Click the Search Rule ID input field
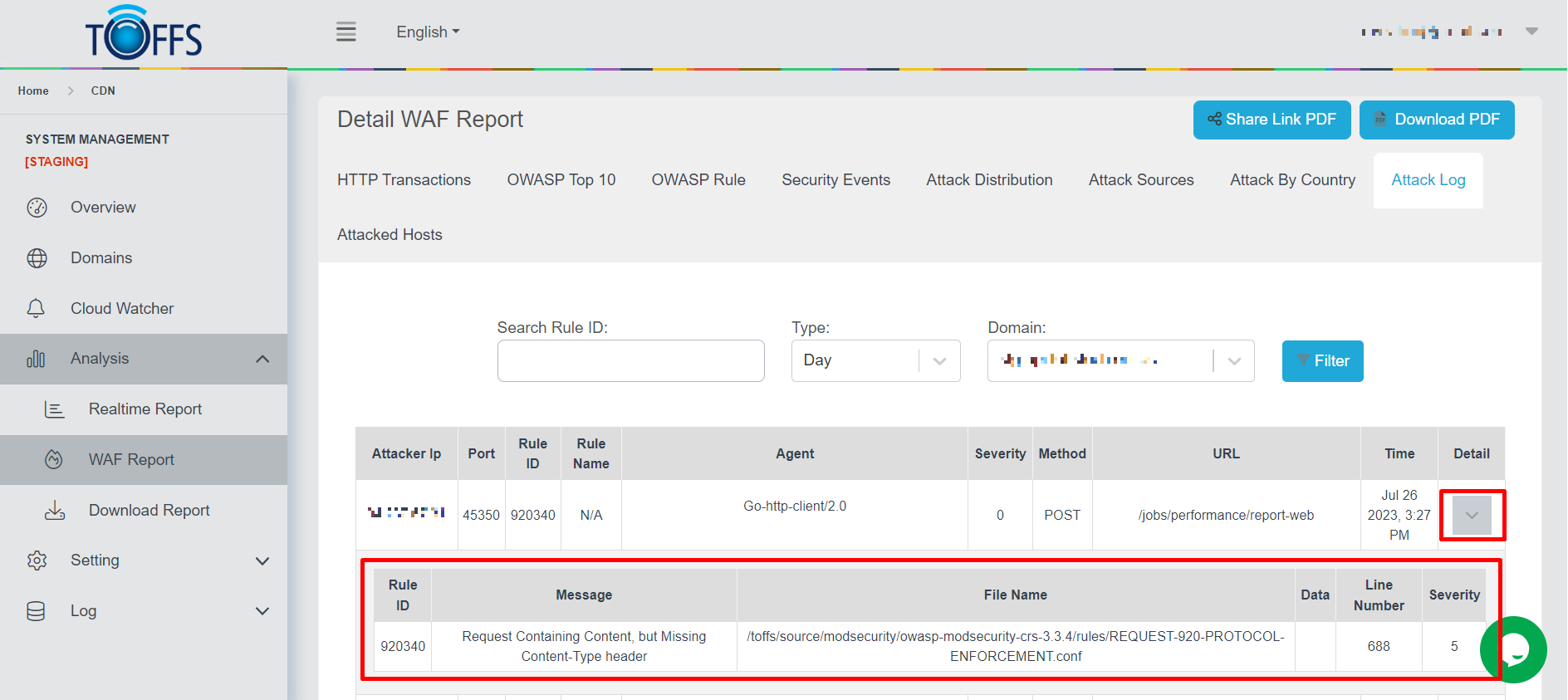 pos(630,360)
